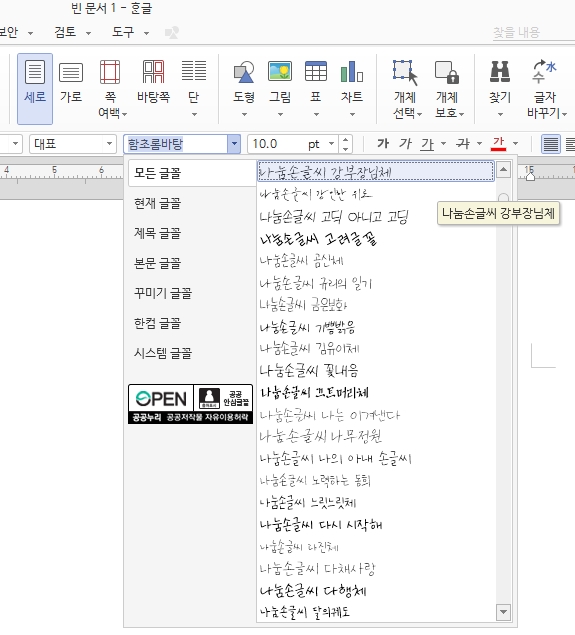This screenshot has height=635, width=575.
Task: Select the 꾸미기 글꼴 category
Action: coord(192,293)
